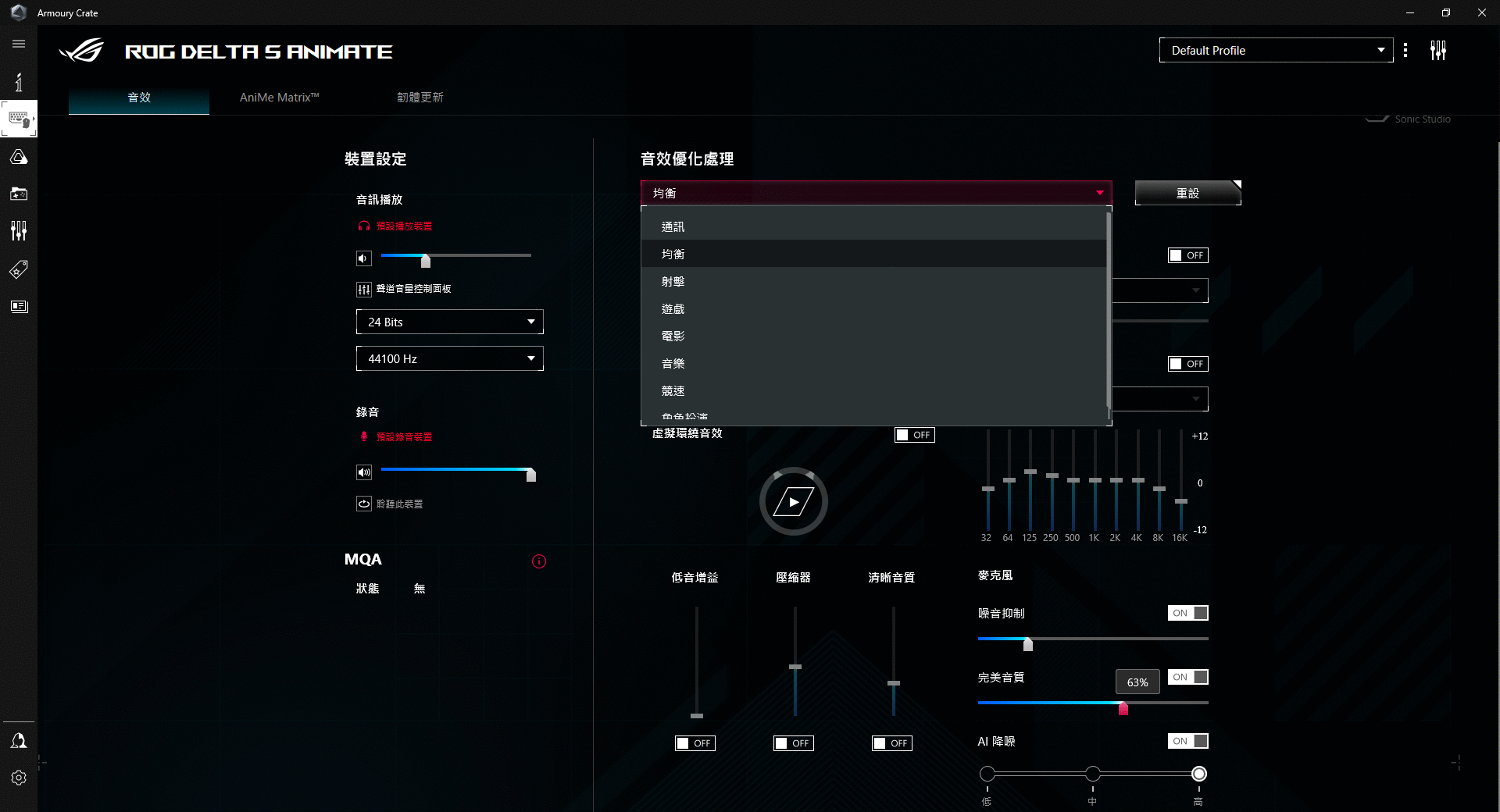The width and height of the screenshot is (1500, 812).
Task: Click the recording microphone volume icon
Action: 364,472
